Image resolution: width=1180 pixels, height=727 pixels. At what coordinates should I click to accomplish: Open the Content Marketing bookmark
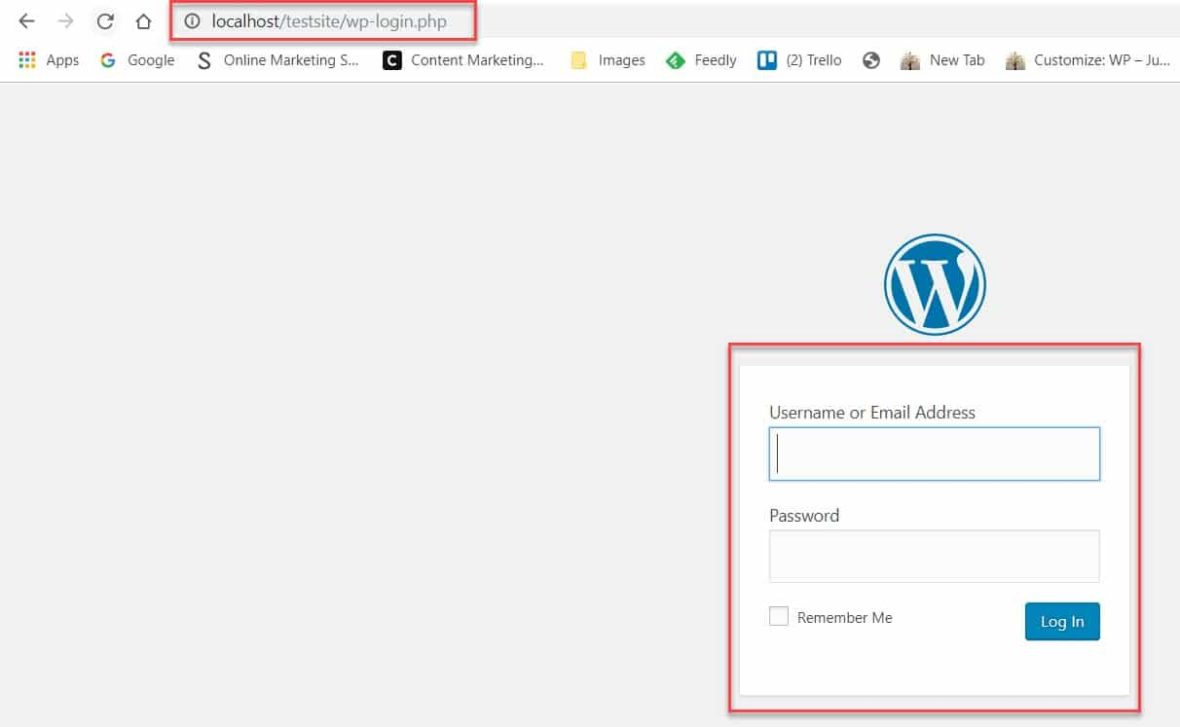pos(464,60)
